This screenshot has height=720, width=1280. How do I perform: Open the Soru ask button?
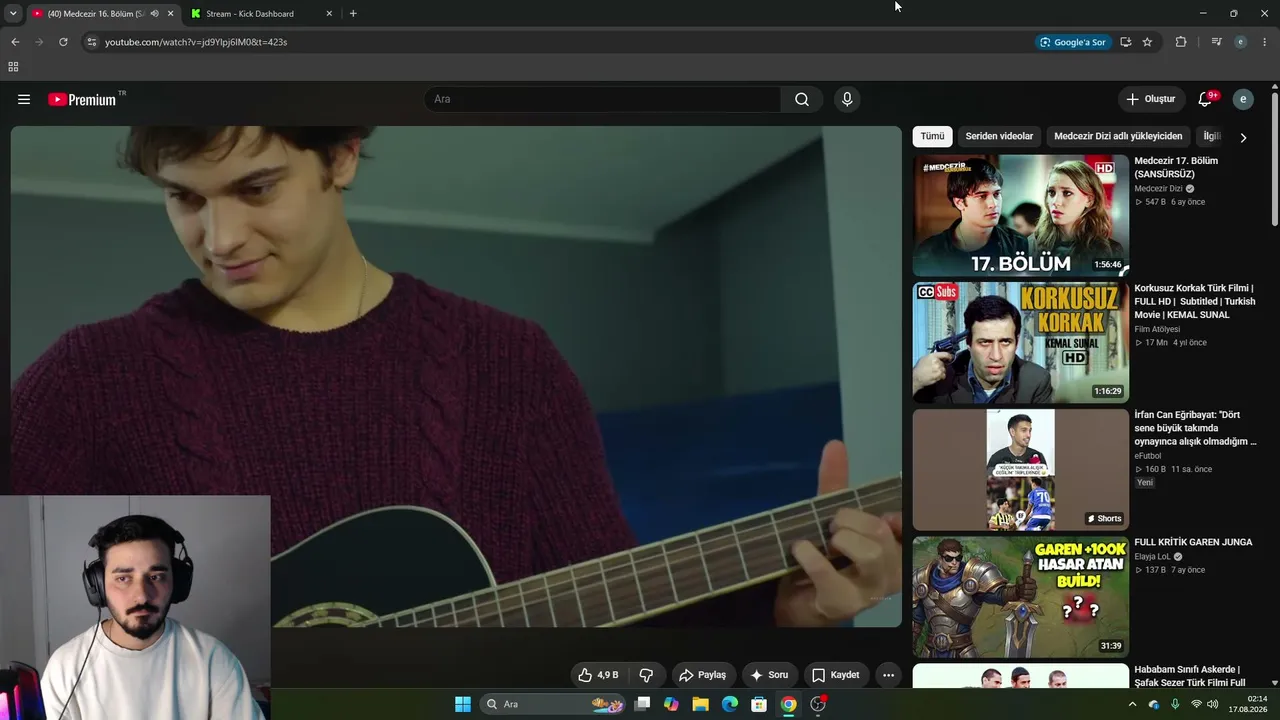(770, 675)
